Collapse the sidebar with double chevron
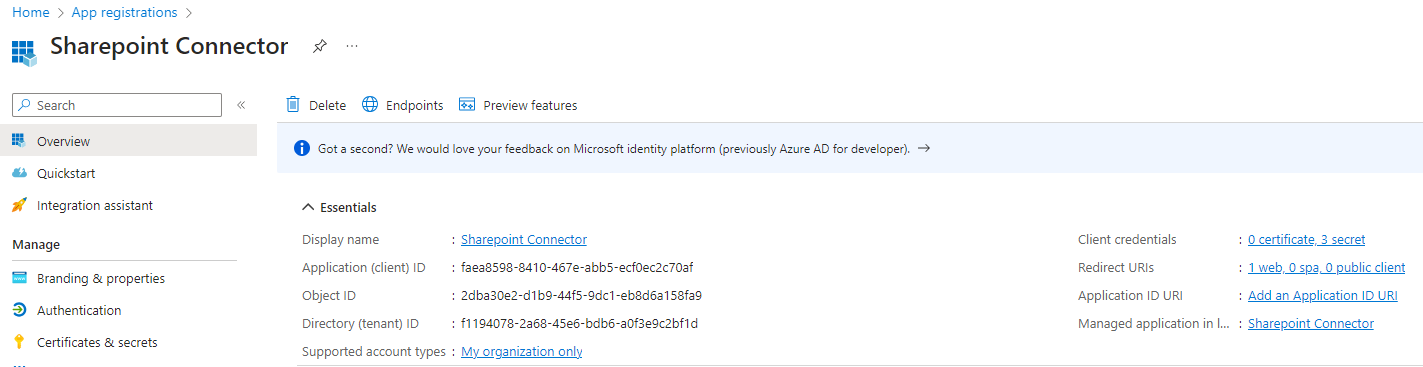This screenshot has height=367, width=1423. click(x=241, y=105)
